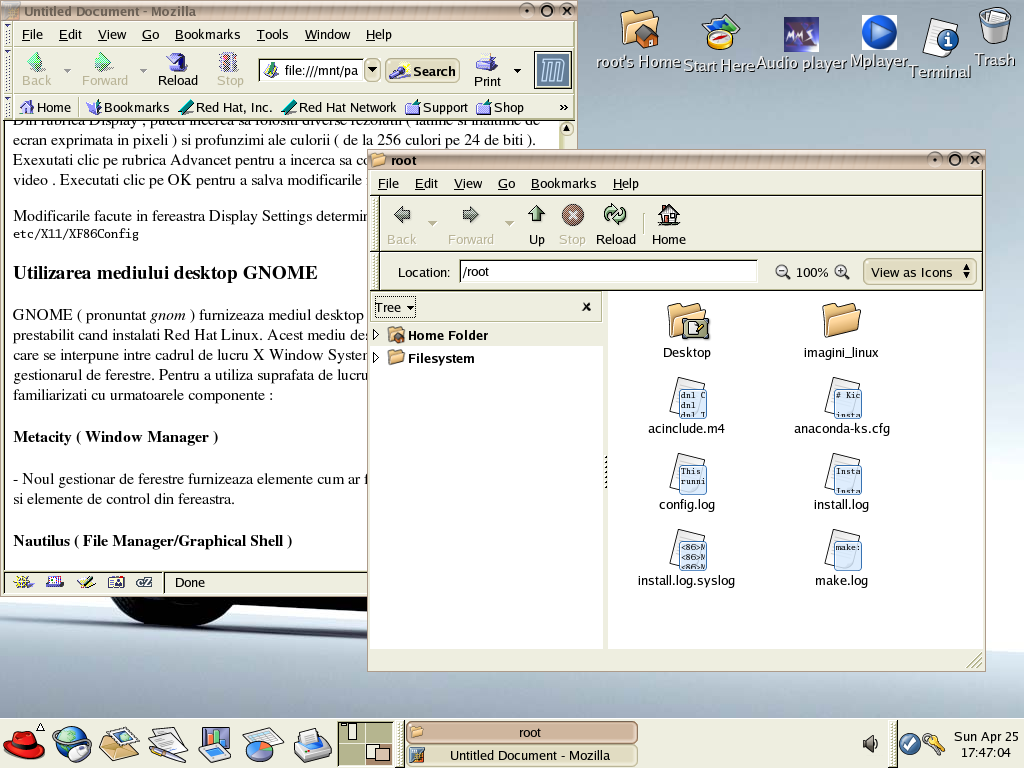Screen dimensions: 1024x768
Task: Zoom out using the minus magnifier icon
Action: (782, 272)
